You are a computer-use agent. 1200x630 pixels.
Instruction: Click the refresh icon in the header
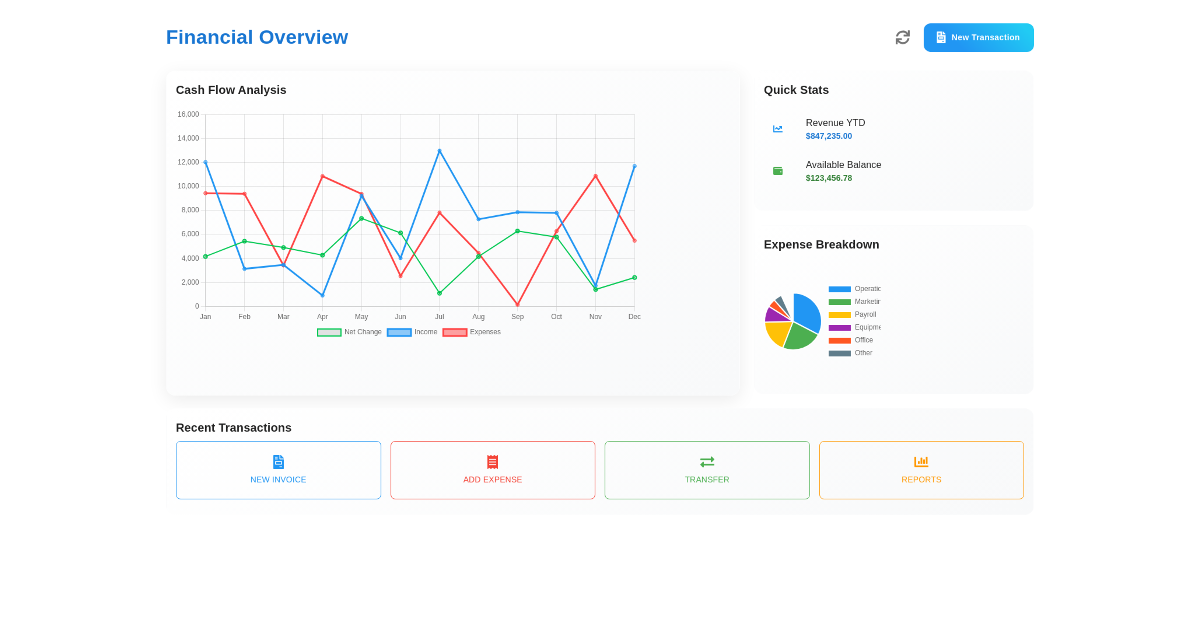[x=902, y=37]
